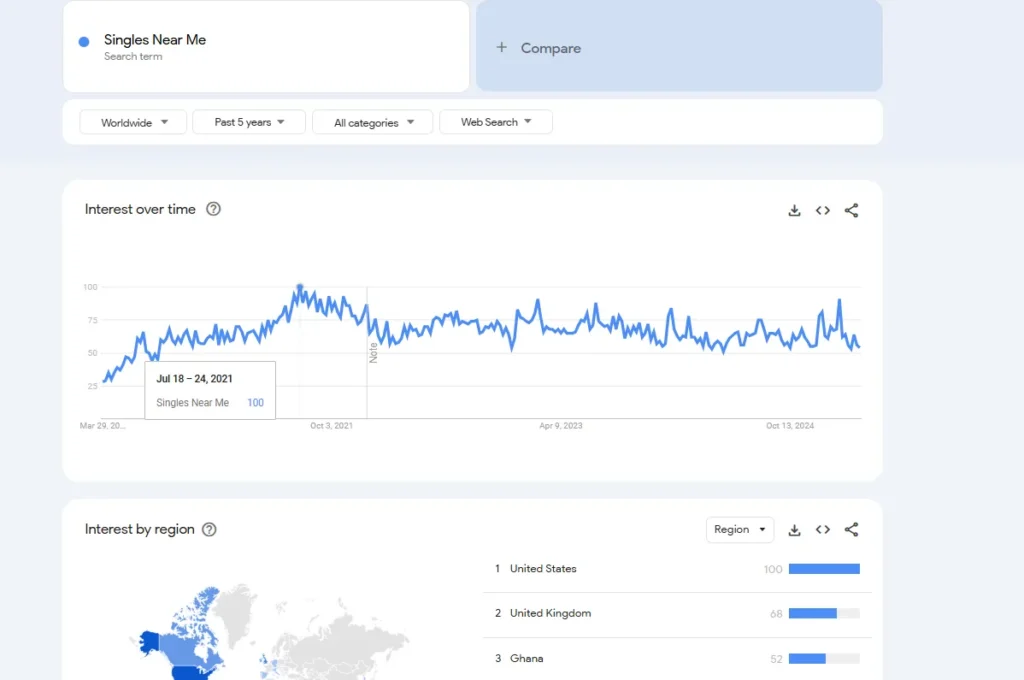
Task: Download the Interest by region data
Action: pyautogui.click(x=794, y=530)
